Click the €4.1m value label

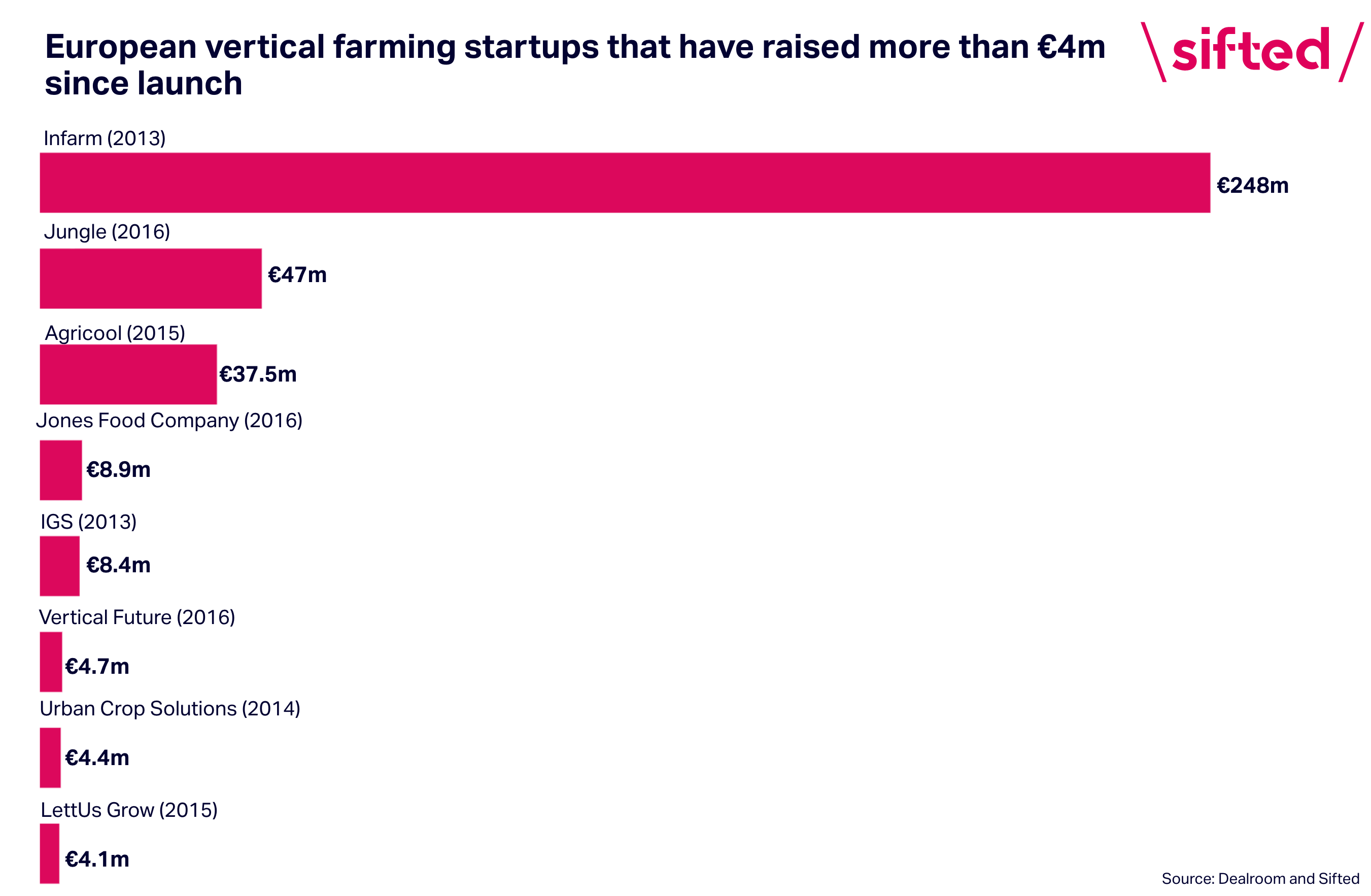pyautogui.click(x=97, y=859)
